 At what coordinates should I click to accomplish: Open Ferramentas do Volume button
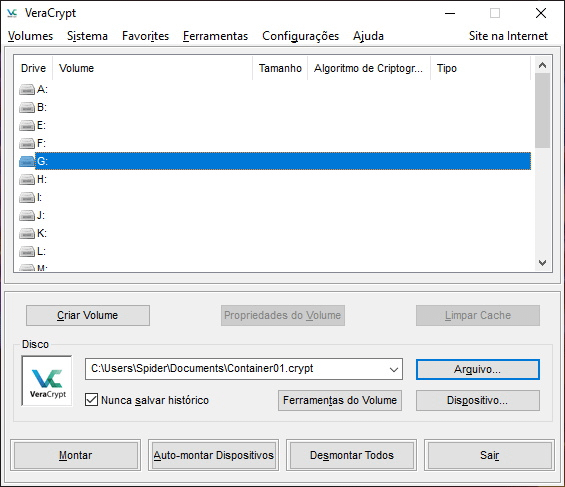coord(340,400)
